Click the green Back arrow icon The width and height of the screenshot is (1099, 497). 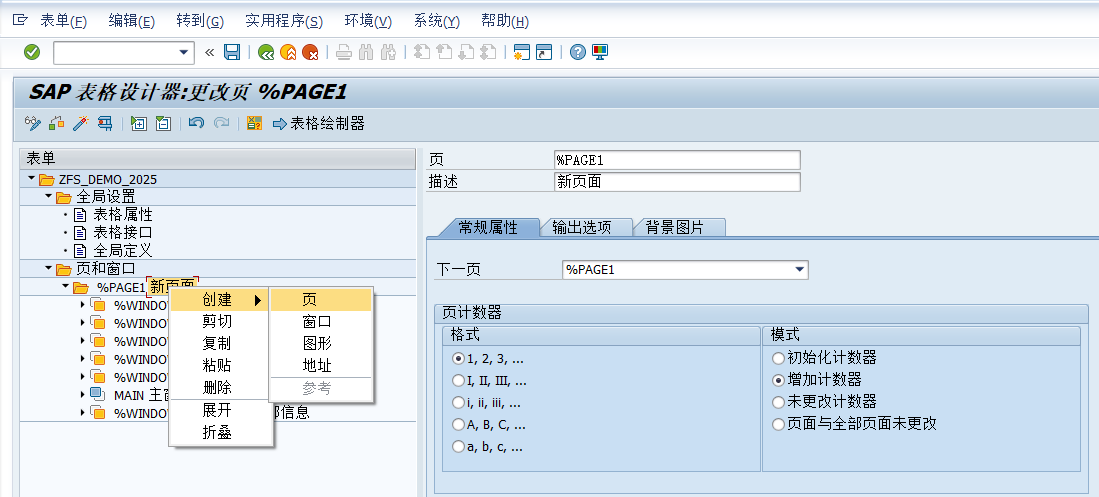click(x=266, y=52)
